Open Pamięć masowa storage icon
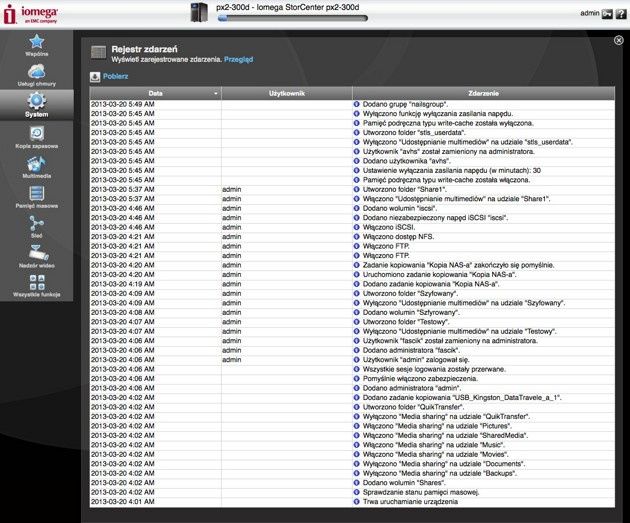630x523 pixels. coord(37,194)
